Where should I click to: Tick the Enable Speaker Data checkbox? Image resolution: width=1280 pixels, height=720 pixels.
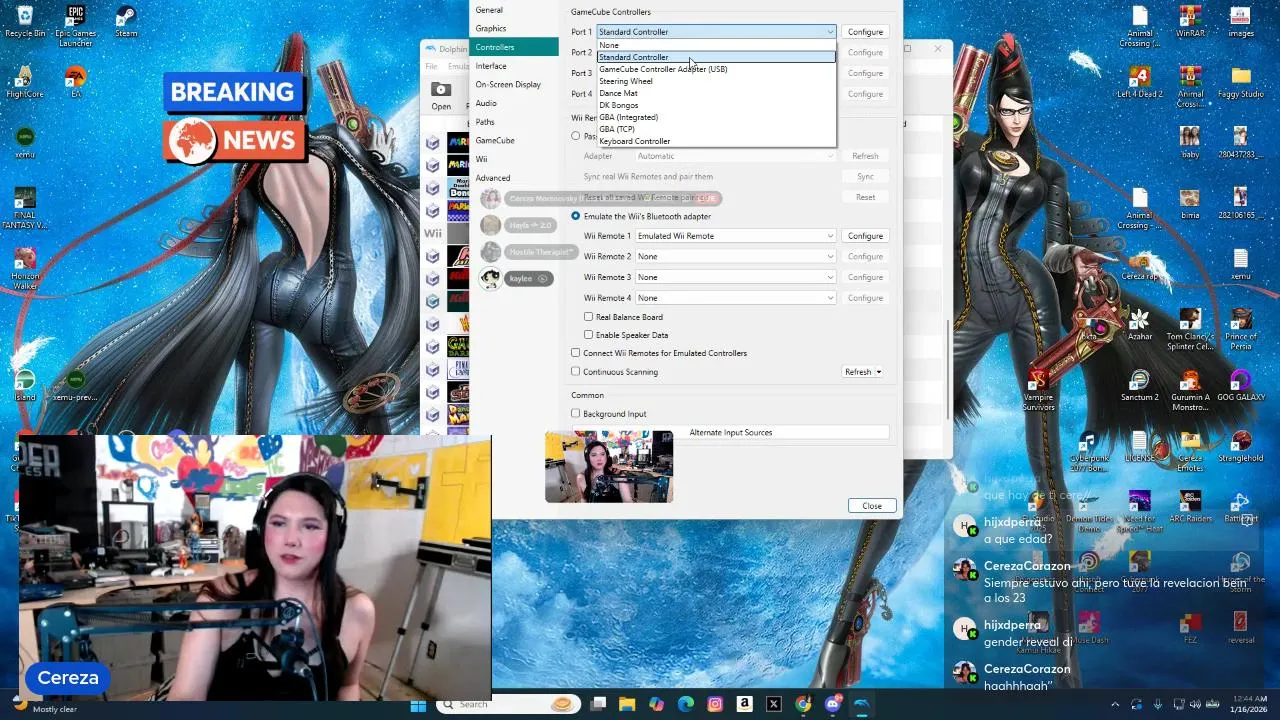(x=589, y=335)
